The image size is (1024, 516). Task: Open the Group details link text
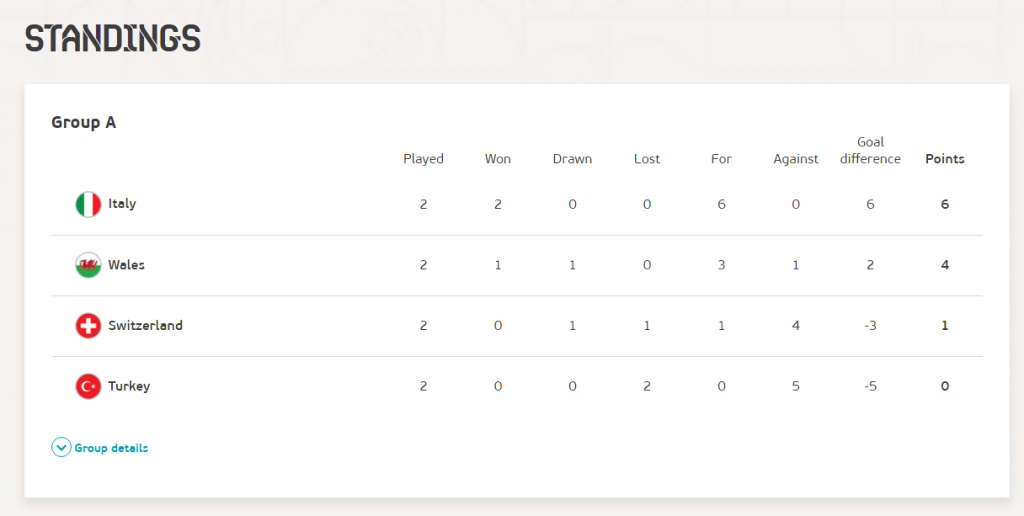pos(112,448)
